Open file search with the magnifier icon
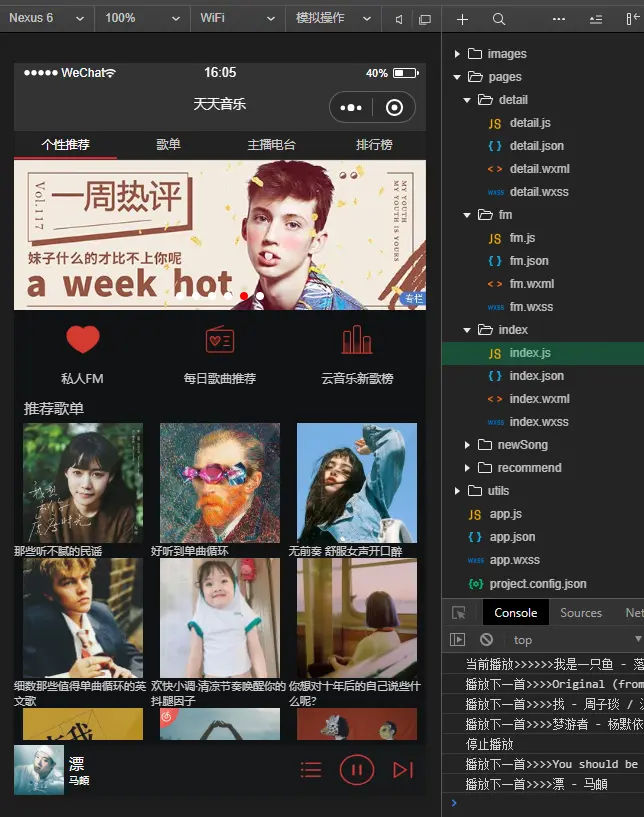This screenshot has height=817, width=644. pos(499,19)
